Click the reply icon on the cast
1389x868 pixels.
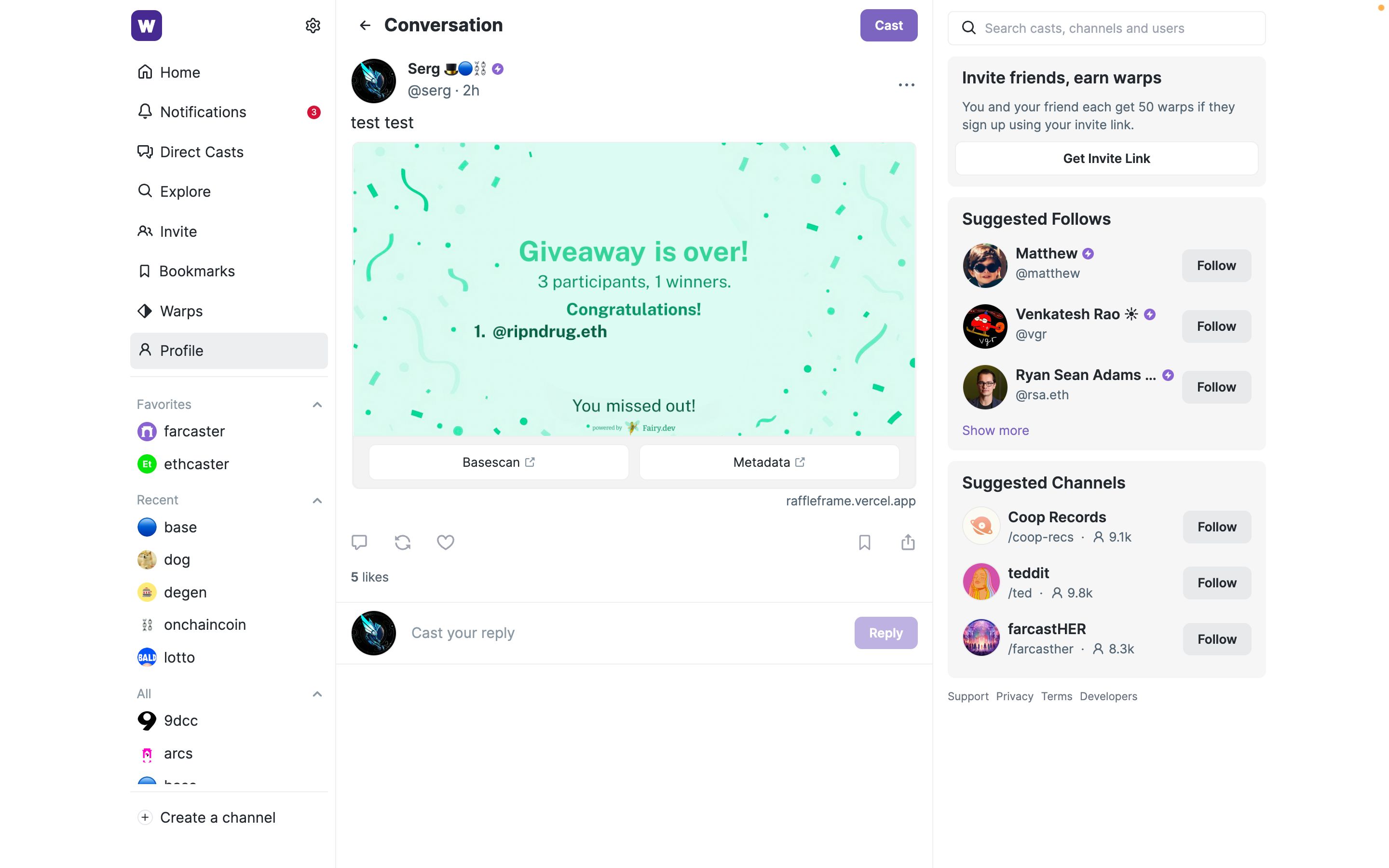point(359,542)
